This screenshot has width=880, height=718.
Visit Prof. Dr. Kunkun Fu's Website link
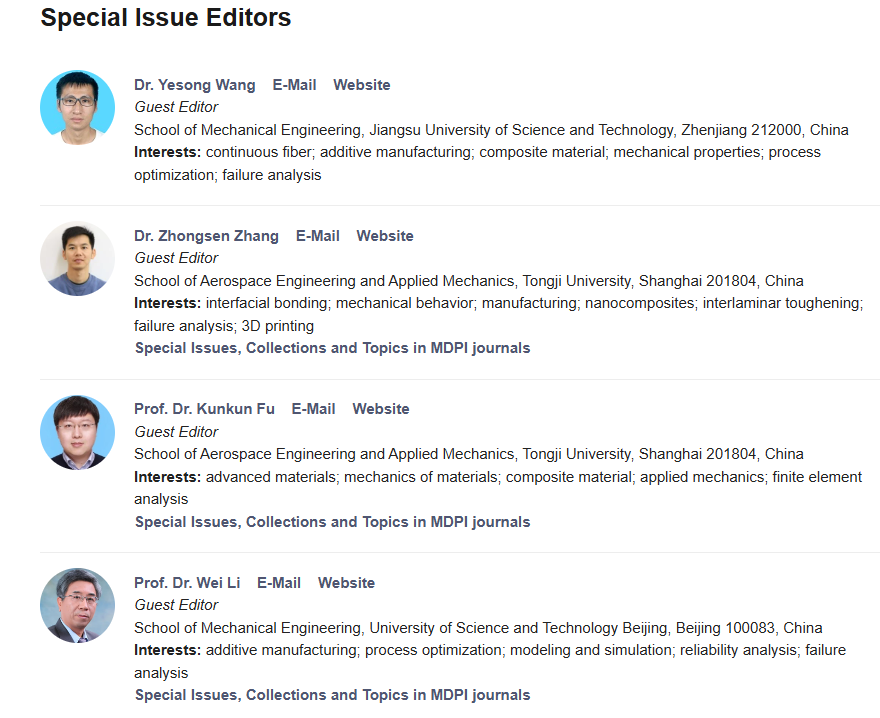coord(381,409)
